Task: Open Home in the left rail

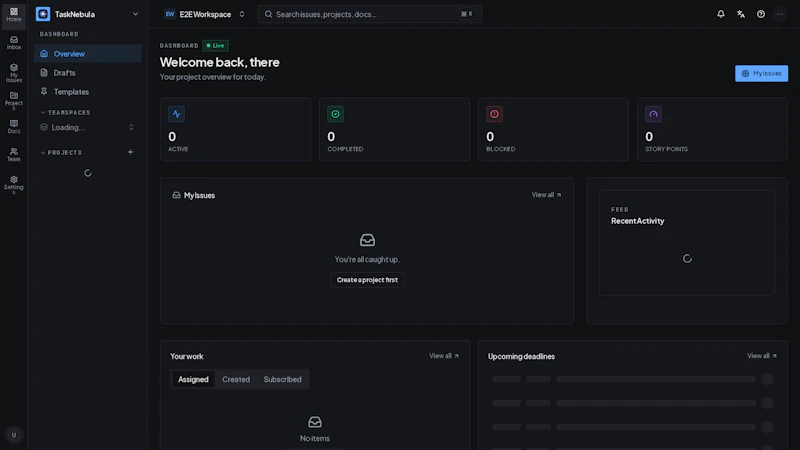Action: pyautogui.click(x=14, y=14)
